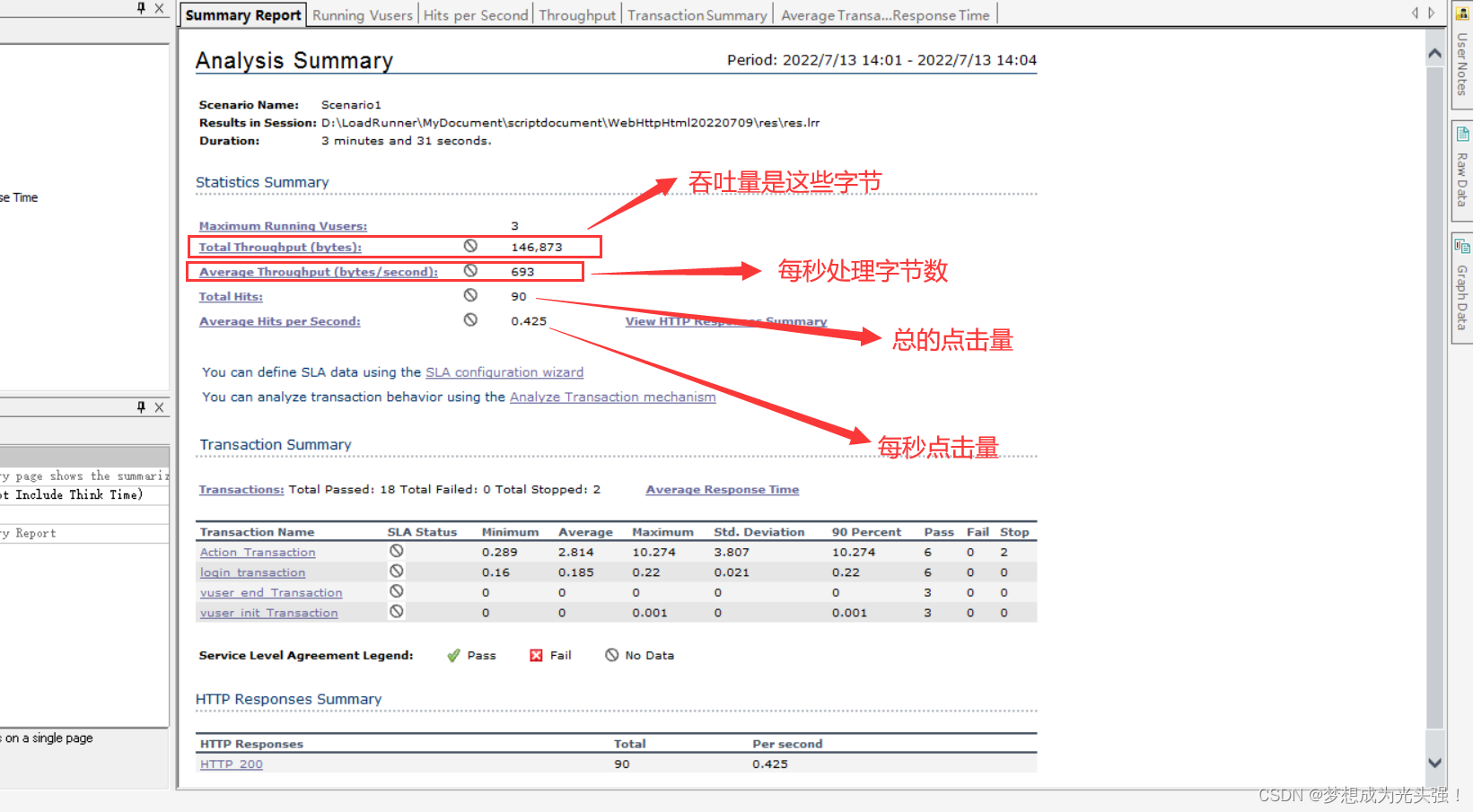Click SLA status icon for login_transaction
This screenshot has height=812, width=1473.
(397, 571)
